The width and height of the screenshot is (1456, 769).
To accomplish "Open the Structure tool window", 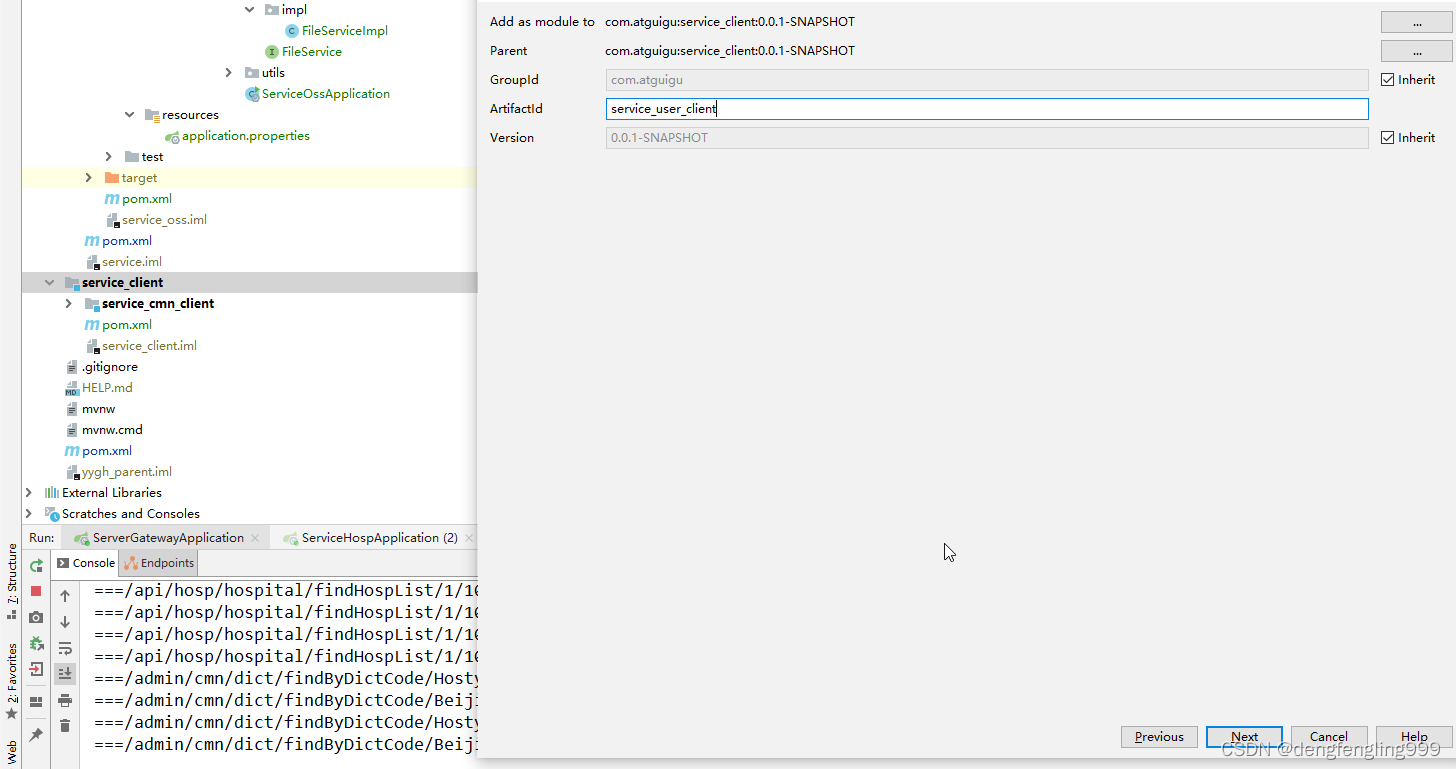I will (11, 581).
